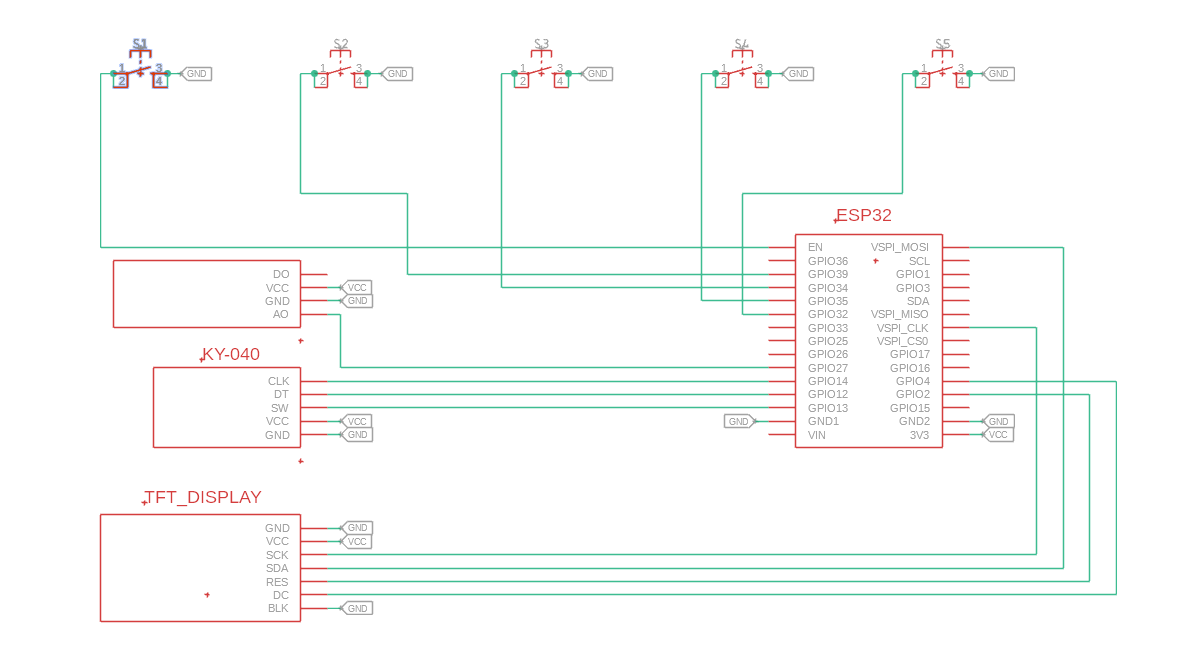The height and width of the screenshot is (657, 1184).
Task: Click the GND net flag beside S5
Action: click(x=998, y=74)
